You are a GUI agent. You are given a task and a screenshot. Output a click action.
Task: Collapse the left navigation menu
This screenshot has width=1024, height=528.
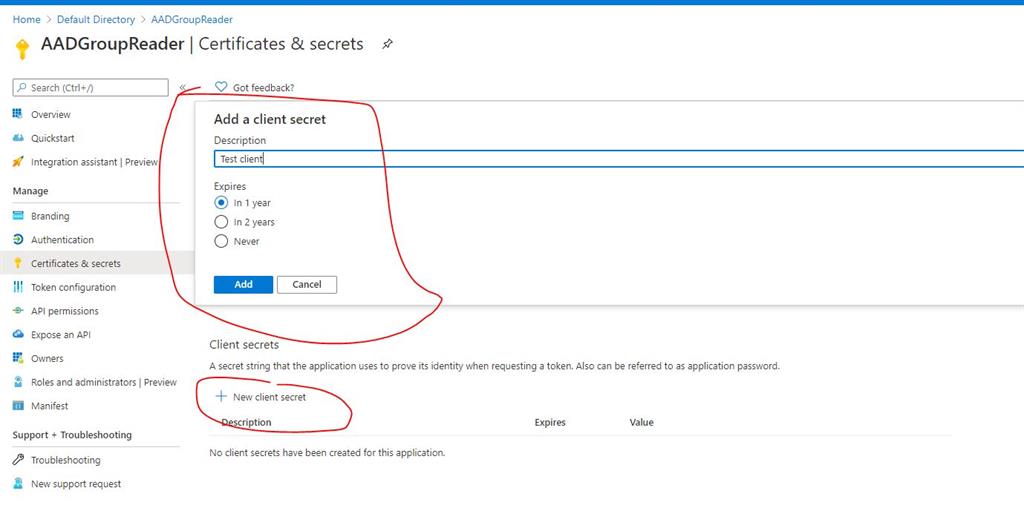tap(182, 88)
